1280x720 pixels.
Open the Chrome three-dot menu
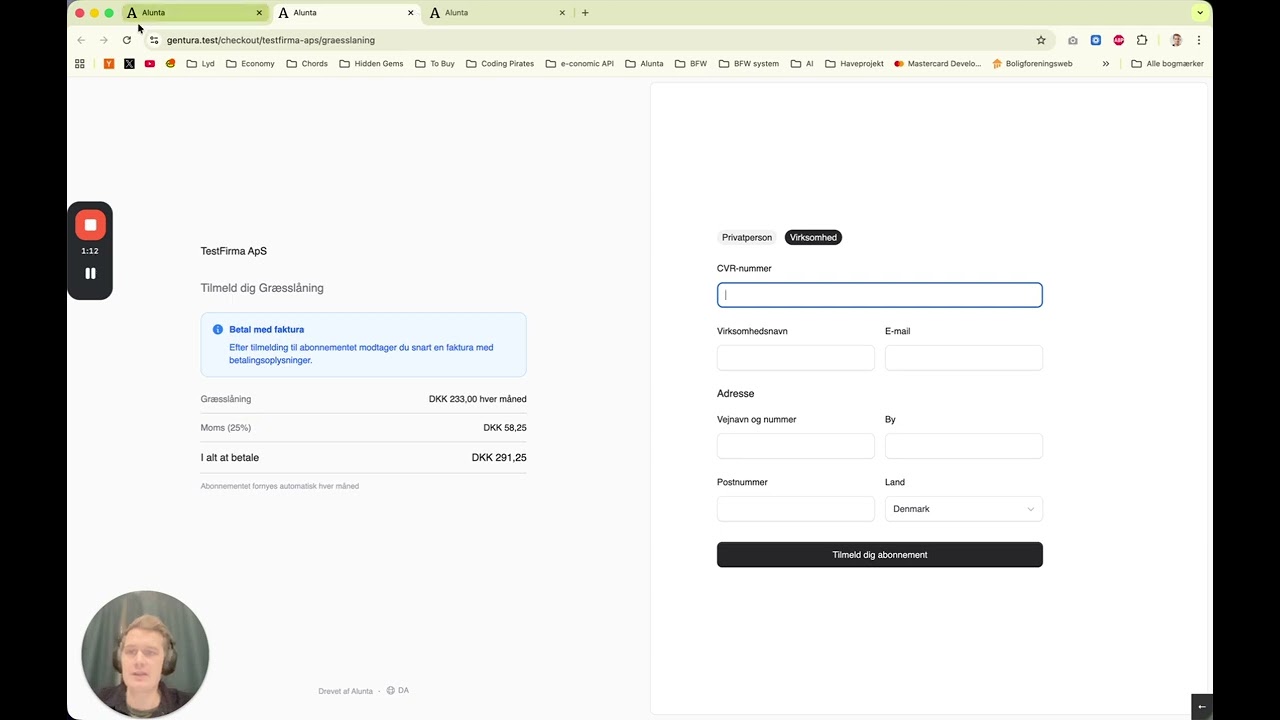point(1198,40)
